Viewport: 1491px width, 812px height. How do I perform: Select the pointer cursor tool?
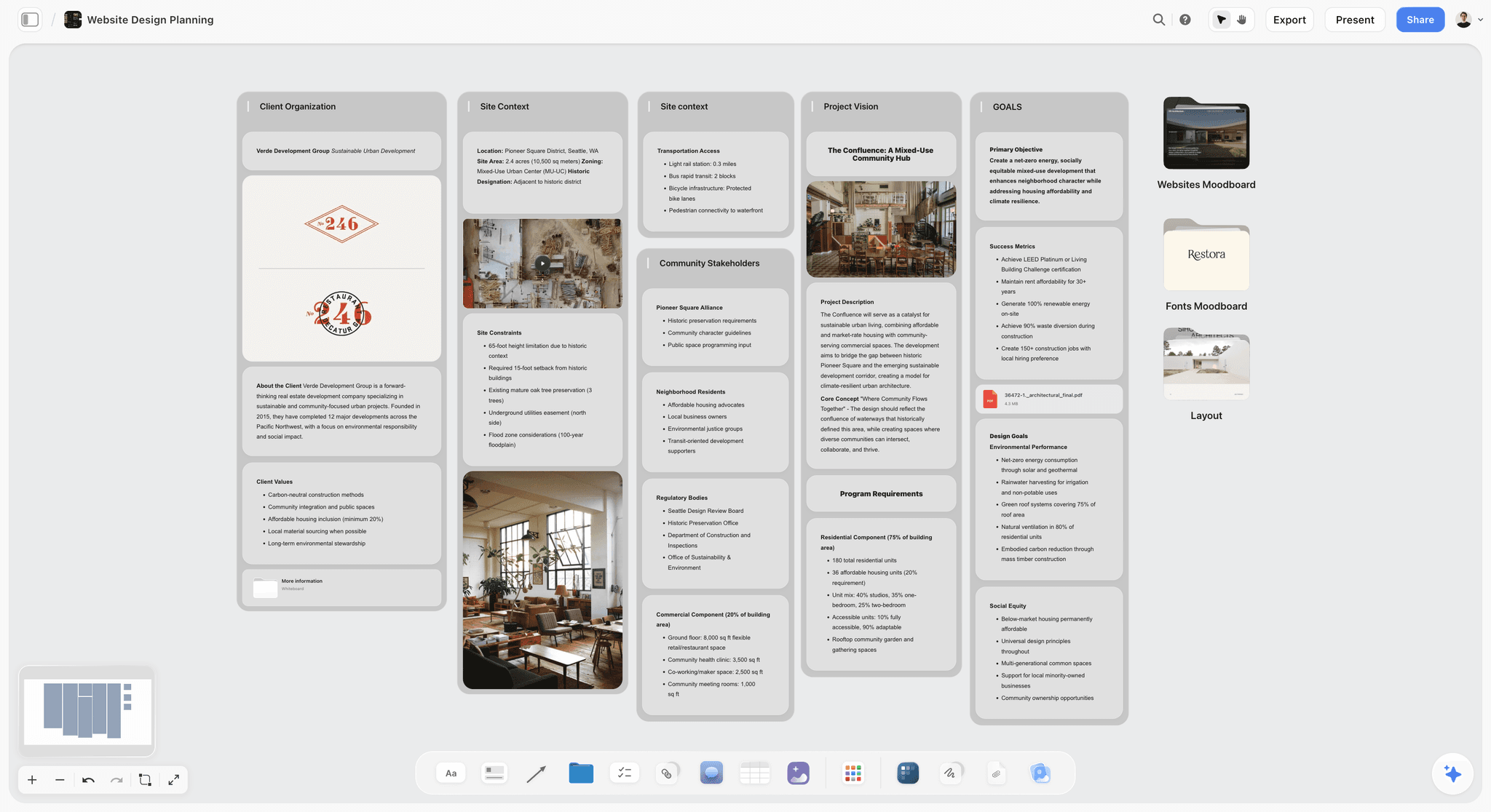(x=1222, y=20)
